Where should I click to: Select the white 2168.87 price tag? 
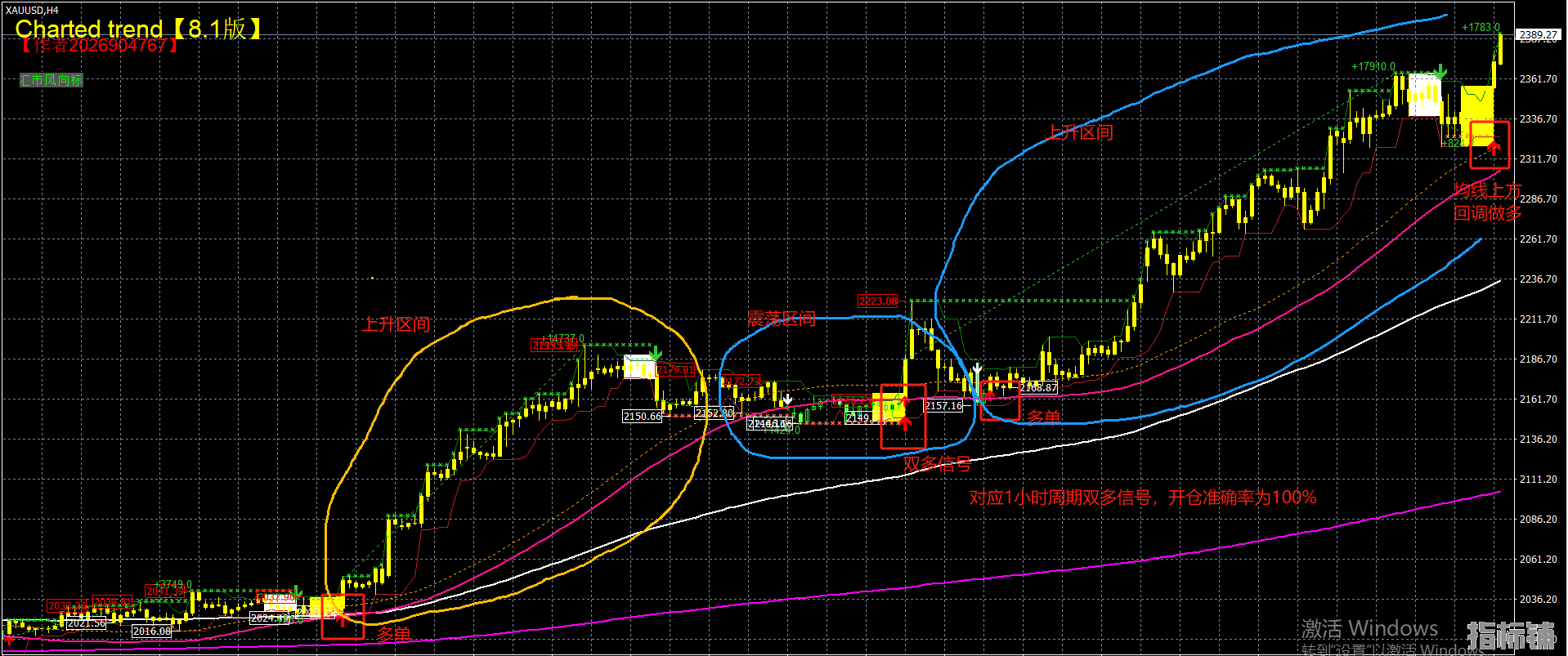click(x=1039, y=388)
